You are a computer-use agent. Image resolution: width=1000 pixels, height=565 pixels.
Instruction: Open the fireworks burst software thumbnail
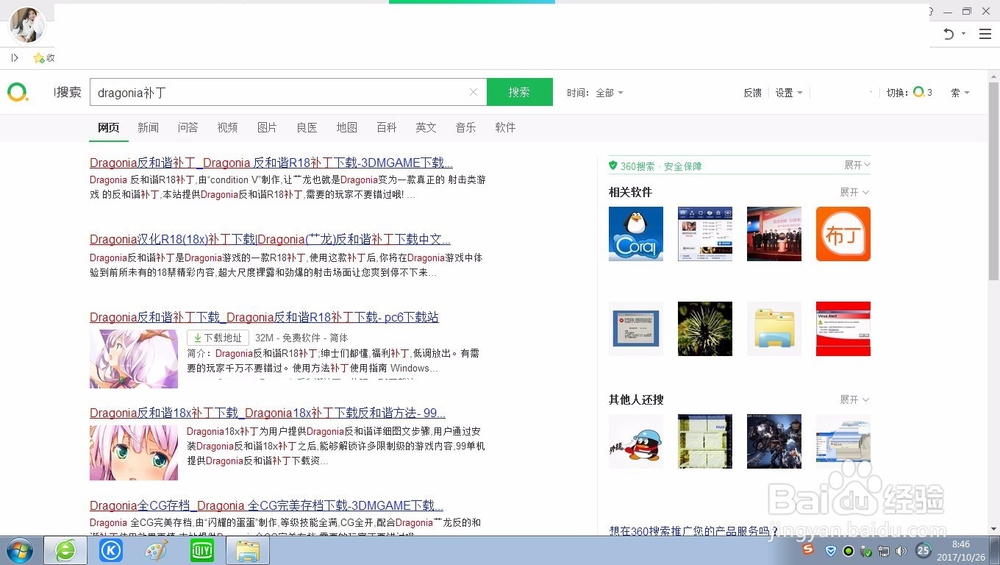coord(705,329)
